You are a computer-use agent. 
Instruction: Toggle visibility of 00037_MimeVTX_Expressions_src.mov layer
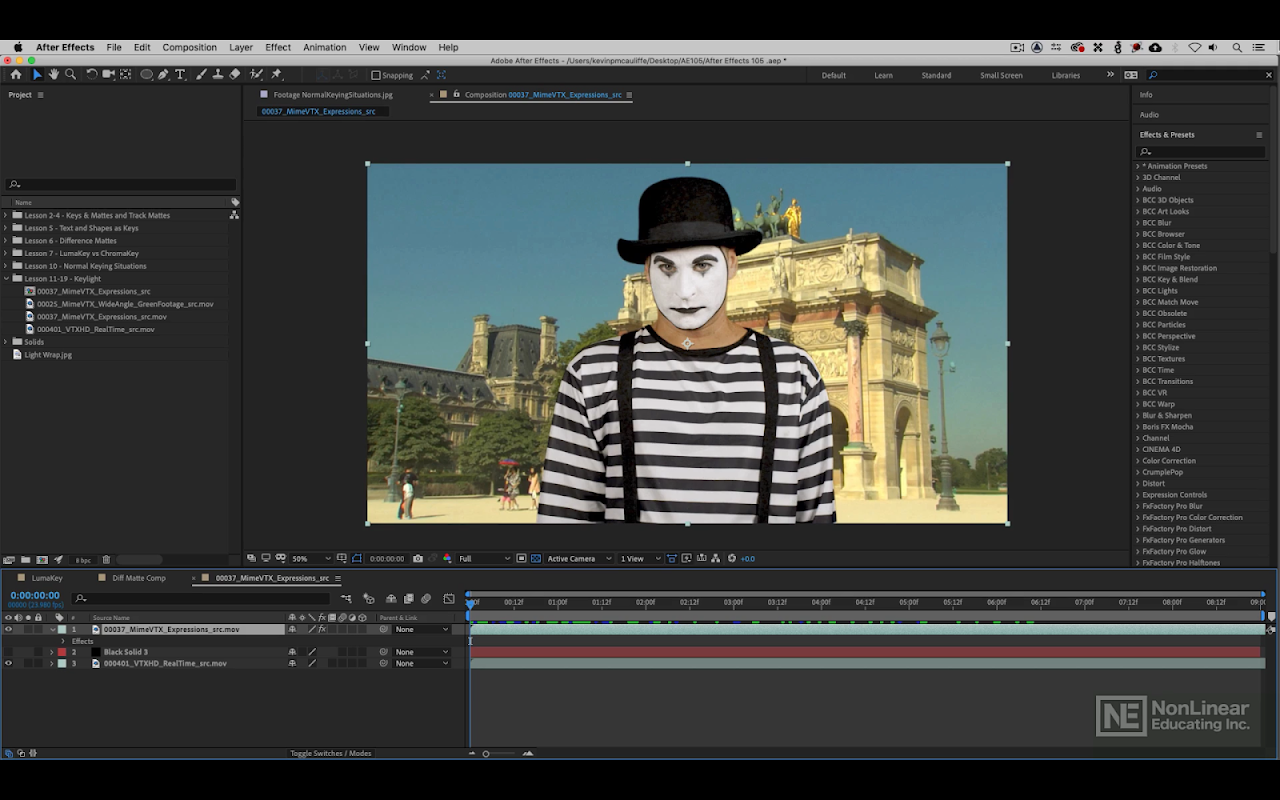click(8, 630)
